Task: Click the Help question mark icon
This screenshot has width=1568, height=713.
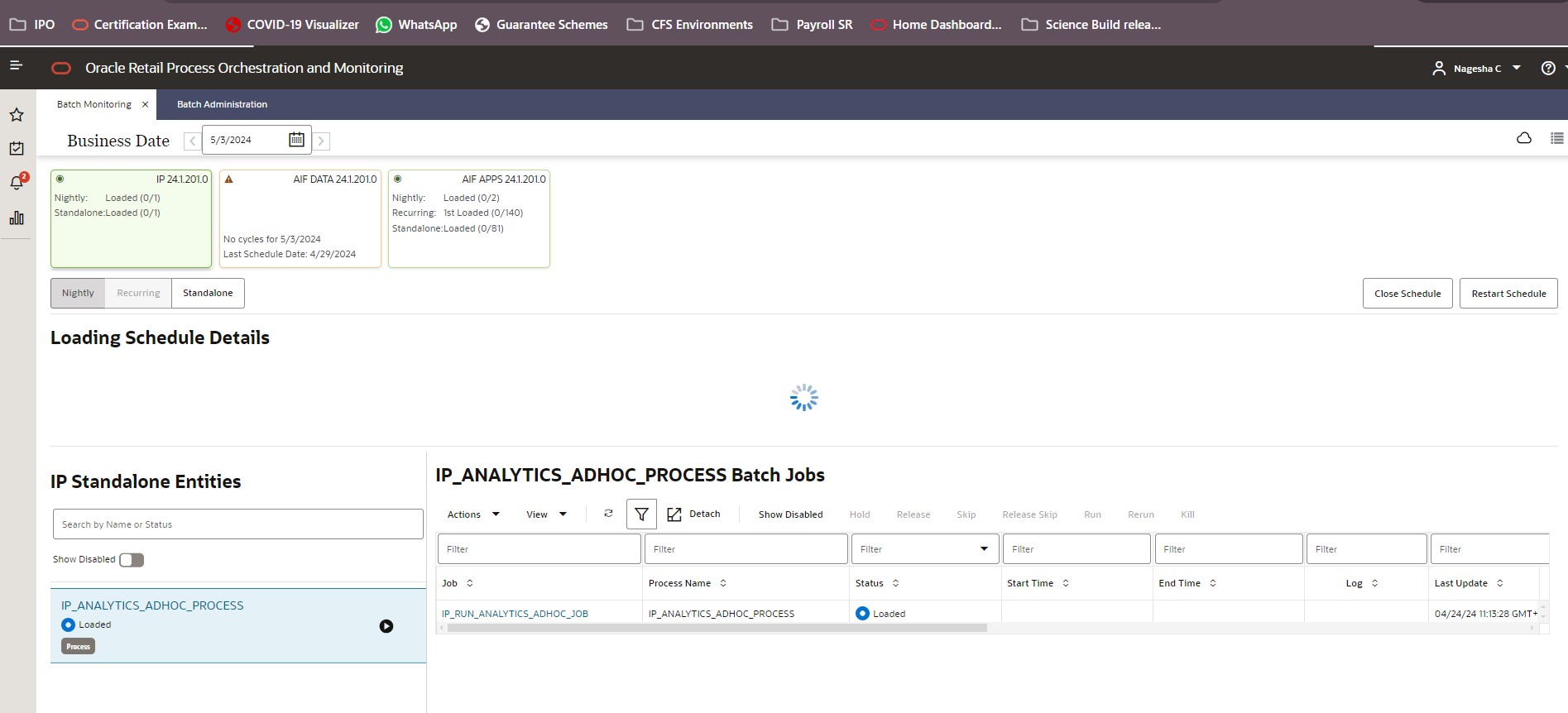Action: 1548,68
